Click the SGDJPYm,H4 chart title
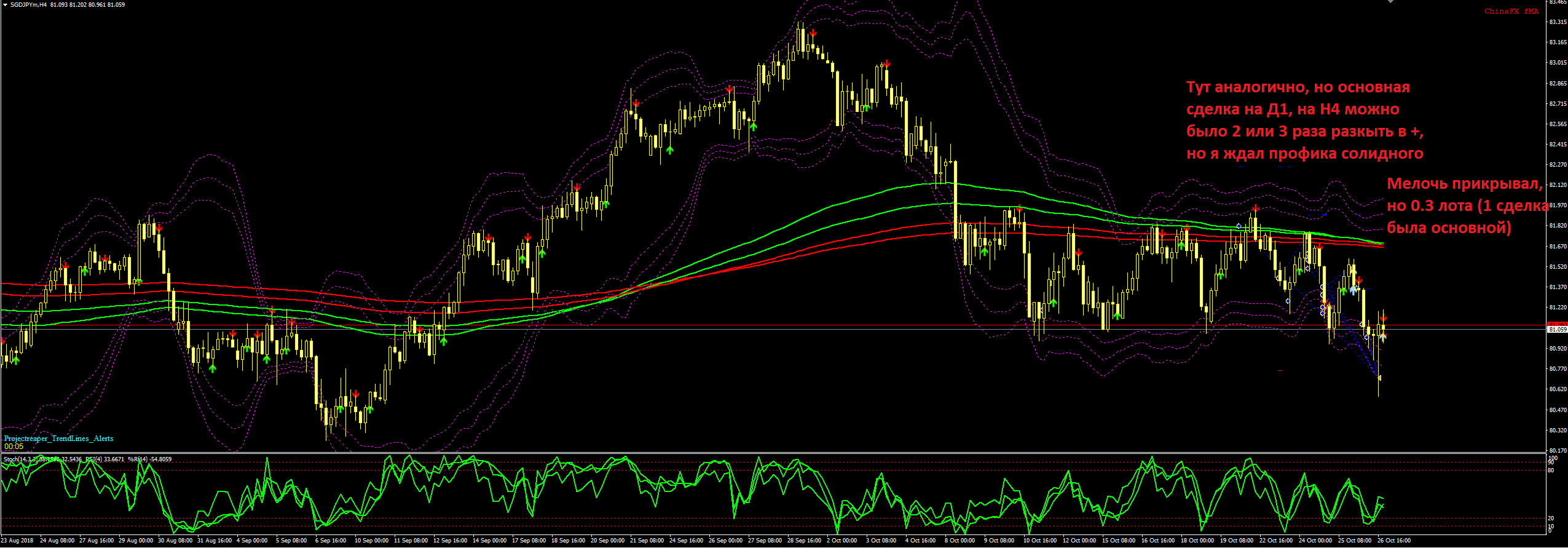The width and height of the screenshot is (1568, 548). coord(28,5)
